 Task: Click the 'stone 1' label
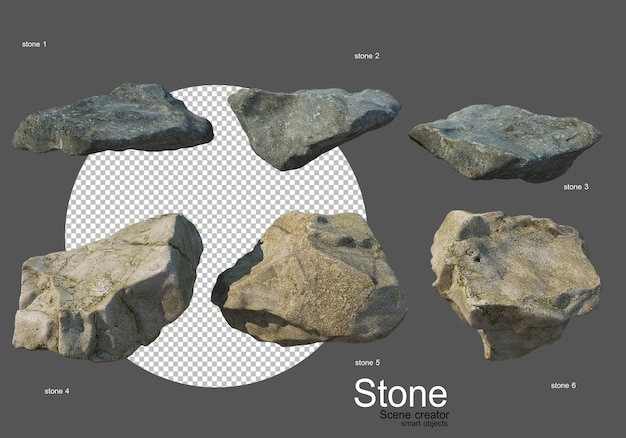34,44
